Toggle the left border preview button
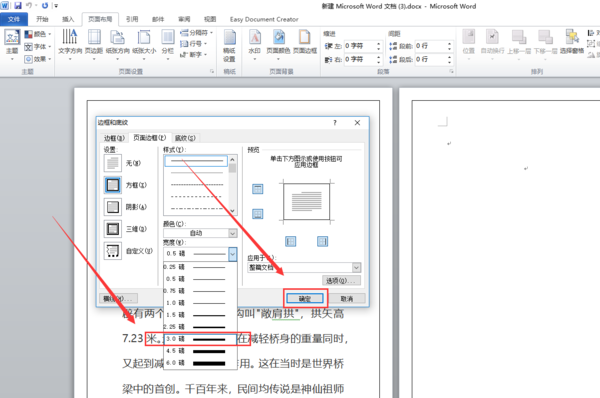The width and height of the screenshot is (600, 398). (291, 241)
